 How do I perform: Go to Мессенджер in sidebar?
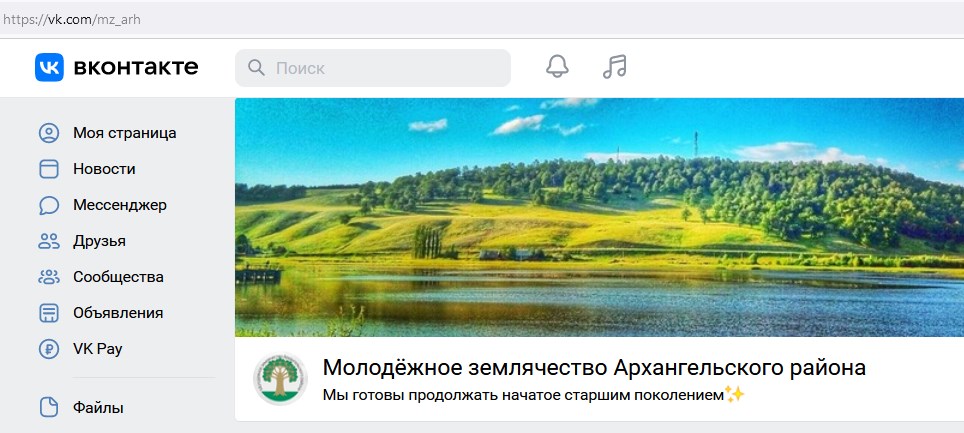(x=120, y=205)
